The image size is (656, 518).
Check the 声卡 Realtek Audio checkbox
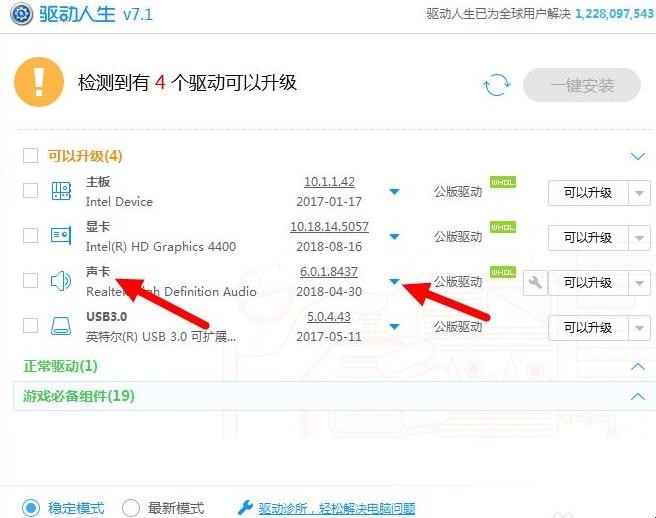31,280
